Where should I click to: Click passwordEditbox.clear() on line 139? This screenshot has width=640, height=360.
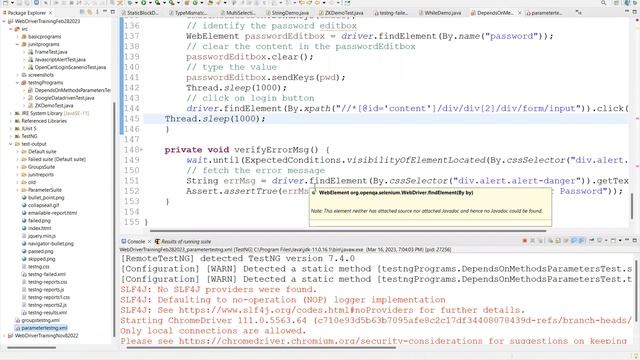249,57
